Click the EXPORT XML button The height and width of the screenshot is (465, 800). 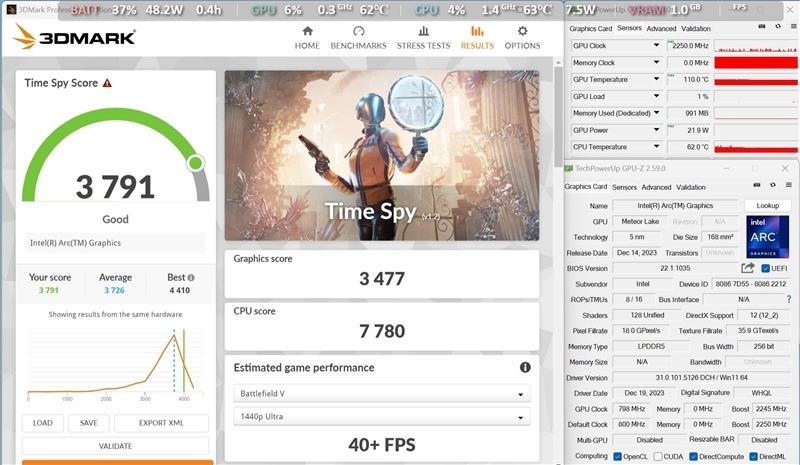point(161,423)
